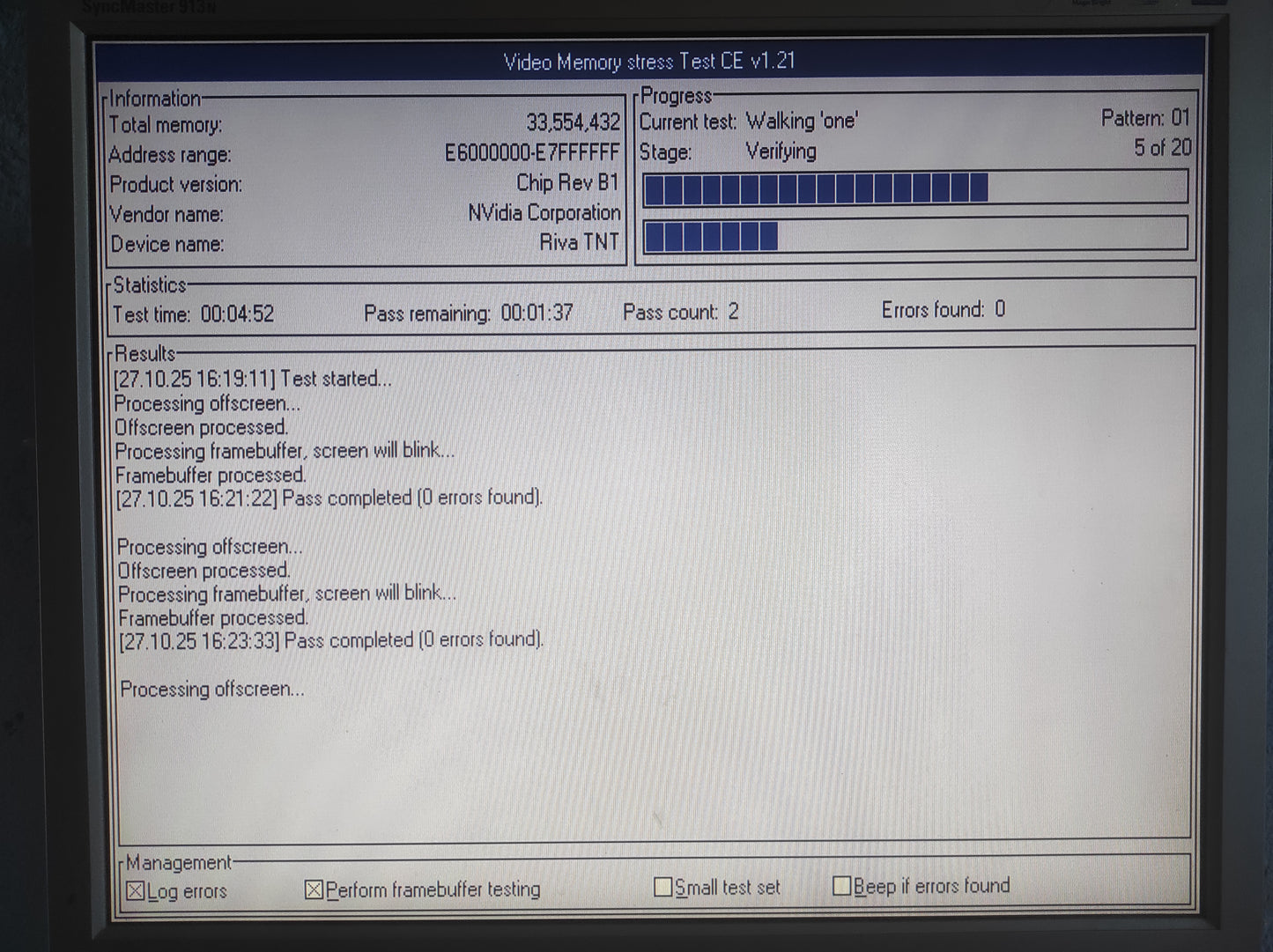1273x952 pixels.
Task: Click the address range E6000000-E7FFFFFF
Action: click(531, 153)
